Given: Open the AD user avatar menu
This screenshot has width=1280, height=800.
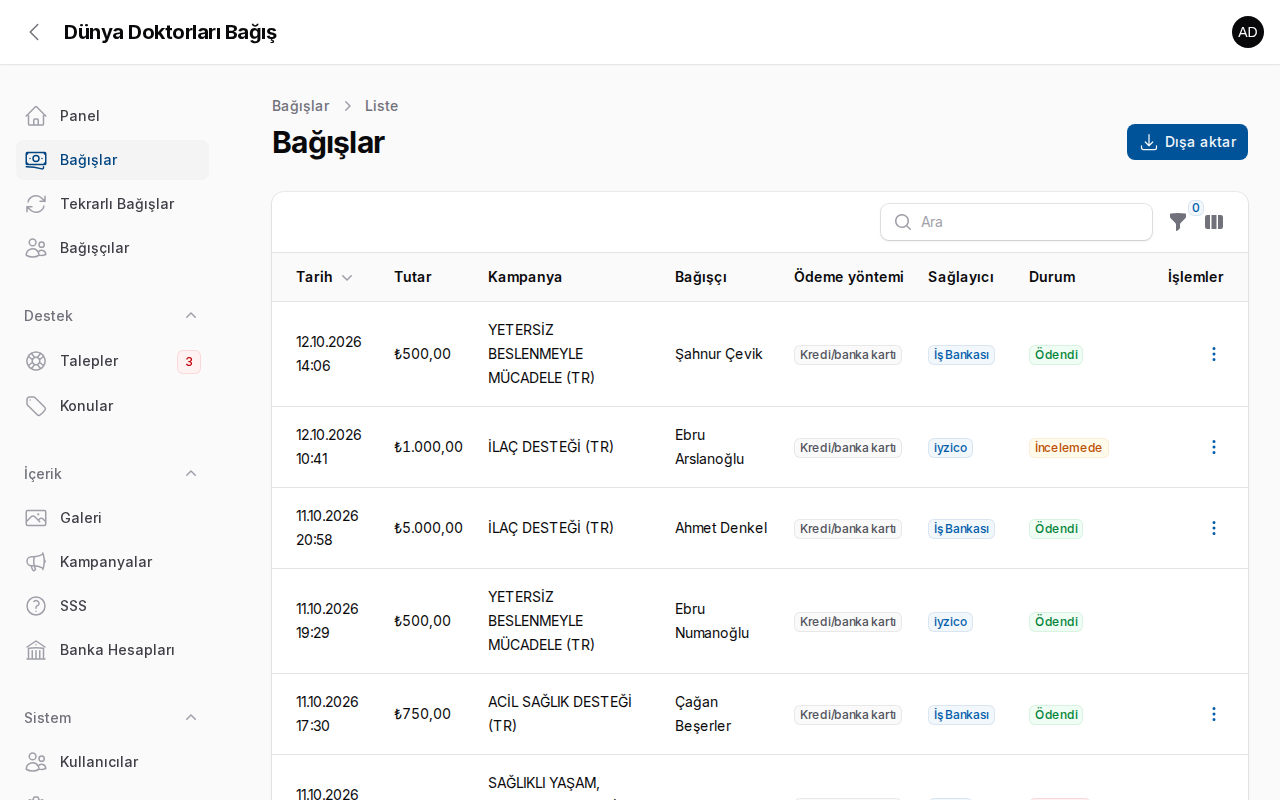Looking at the screenshot, I should pyautogui.click(x=1248, y=32).
